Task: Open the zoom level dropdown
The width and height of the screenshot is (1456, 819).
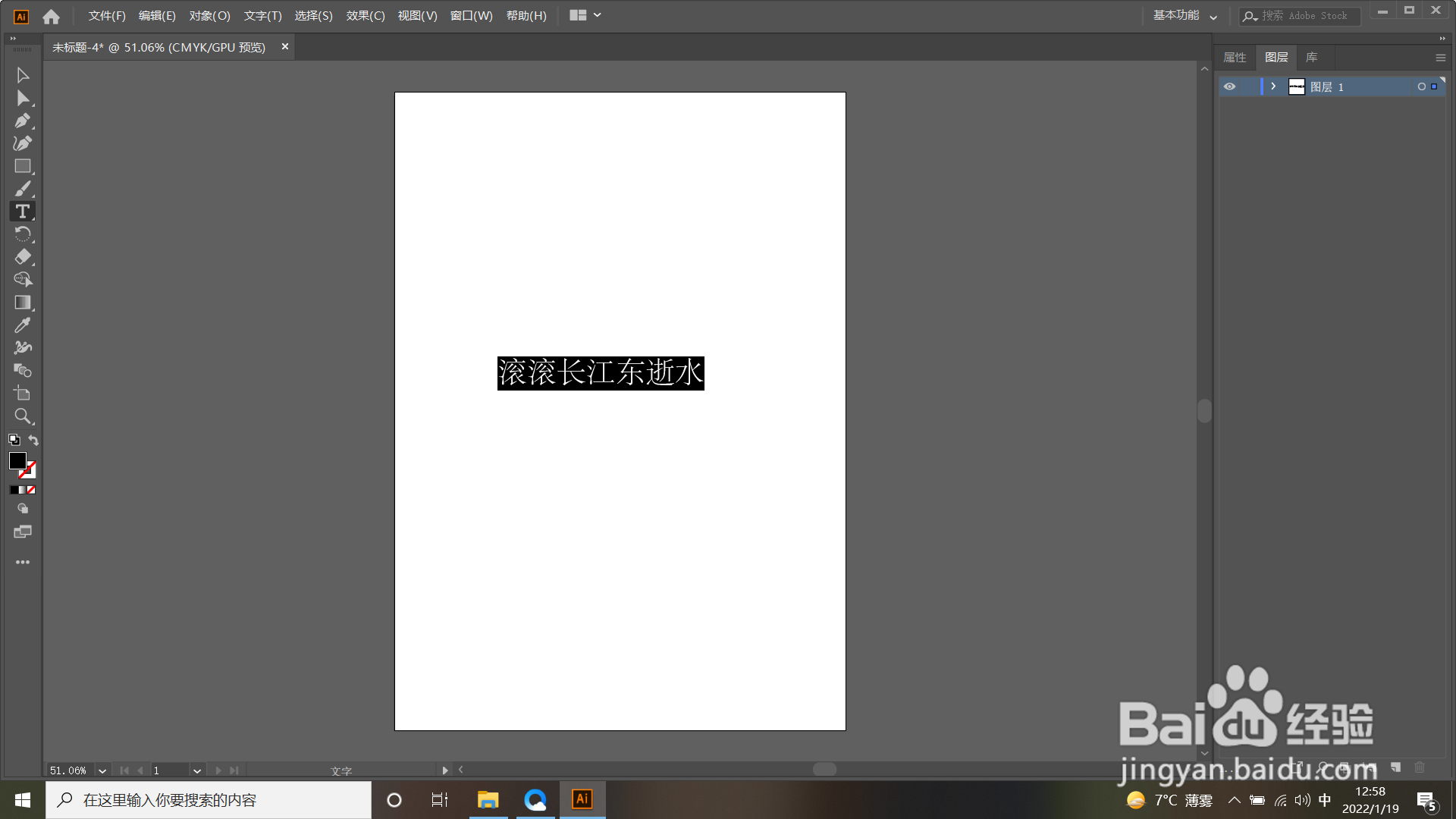Action: click(x=102, y=770)
